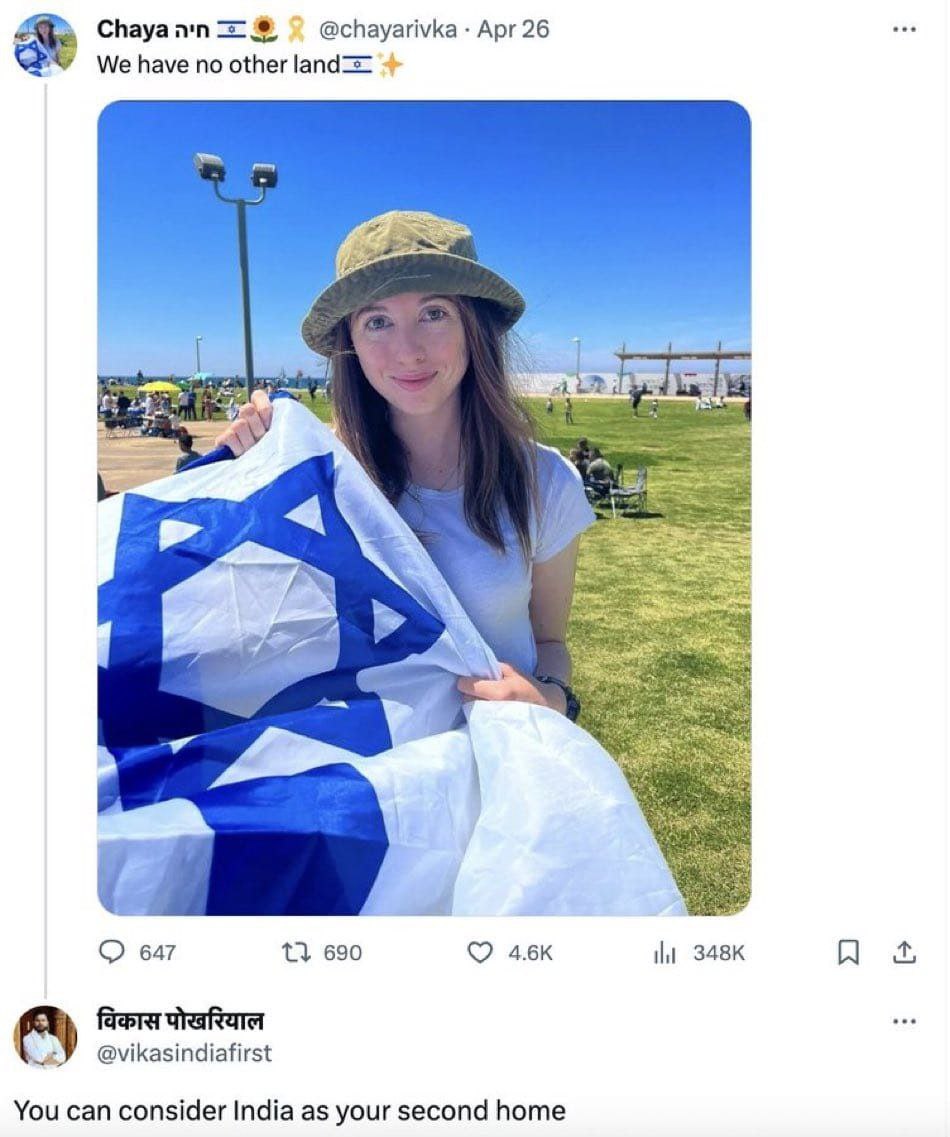Viewport: 950px width, 1137px height.
Task: Like the post with the heart icon
Action: point(479,952)
